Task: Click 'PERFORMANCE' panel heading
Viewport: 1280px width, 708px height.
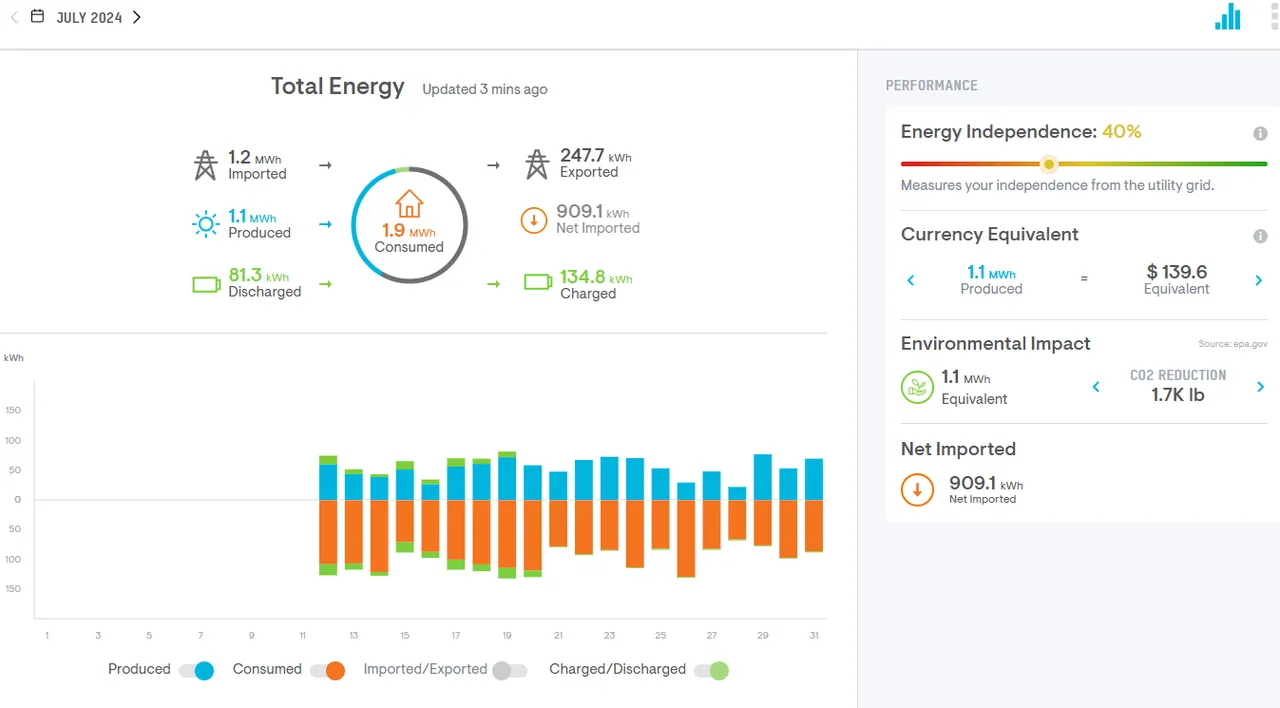Action: coord(932,86)
